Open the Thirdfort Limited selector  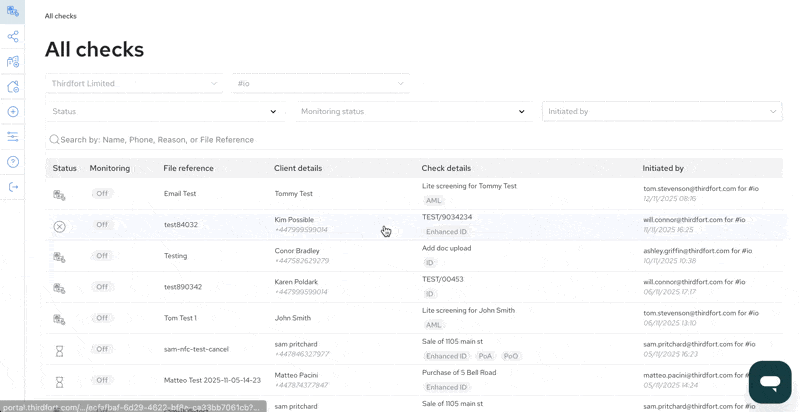[134, 83]
